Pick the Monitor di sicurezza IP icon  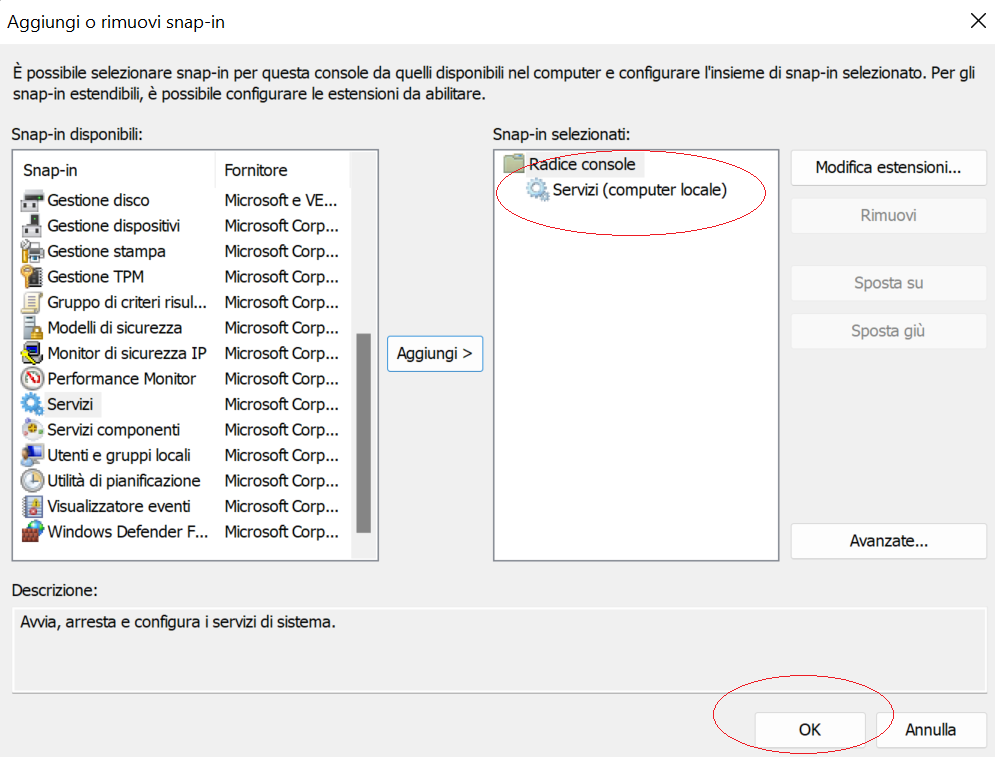tap(32, 353)
